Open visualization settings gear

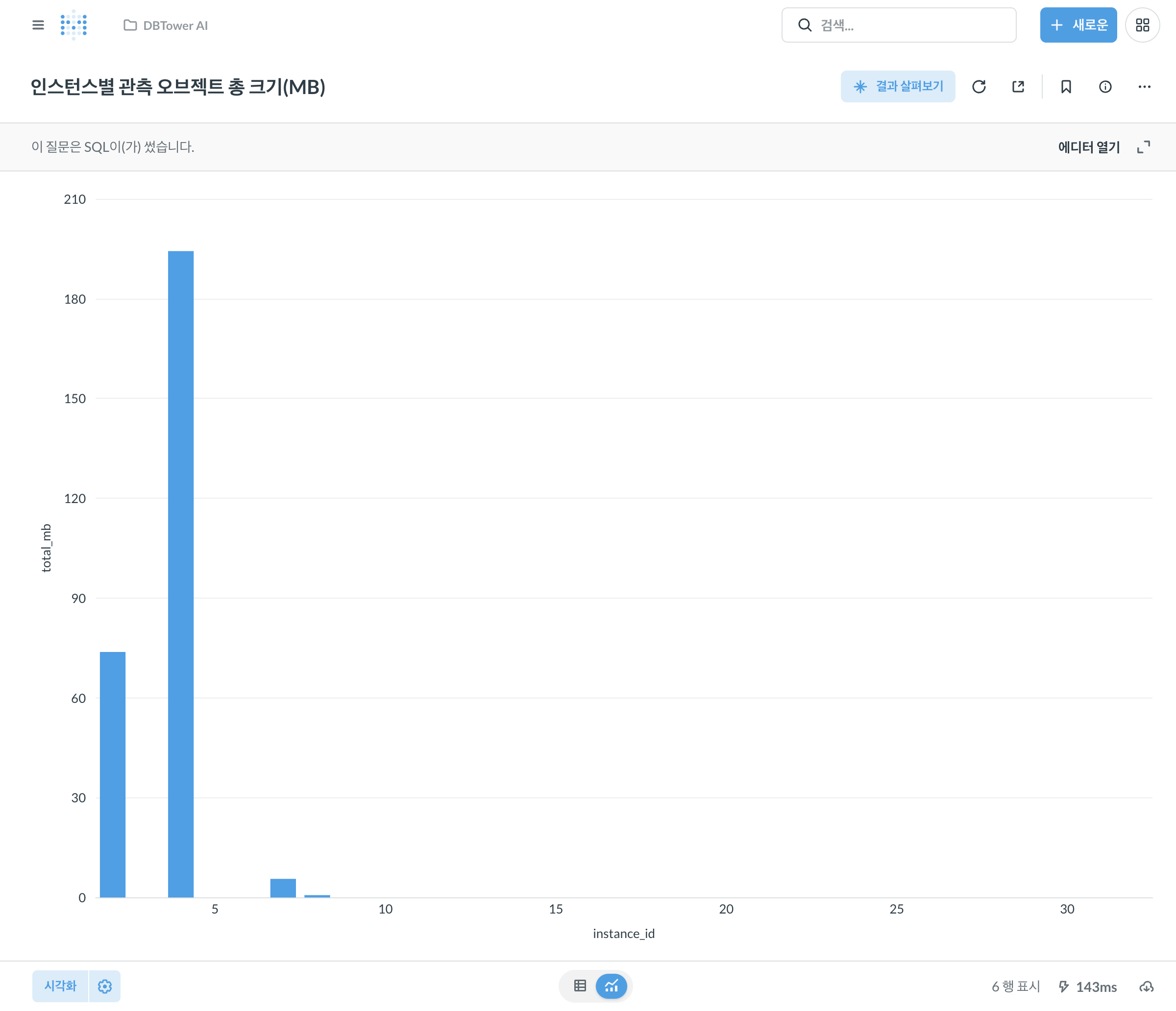click(x=104, y=986)
